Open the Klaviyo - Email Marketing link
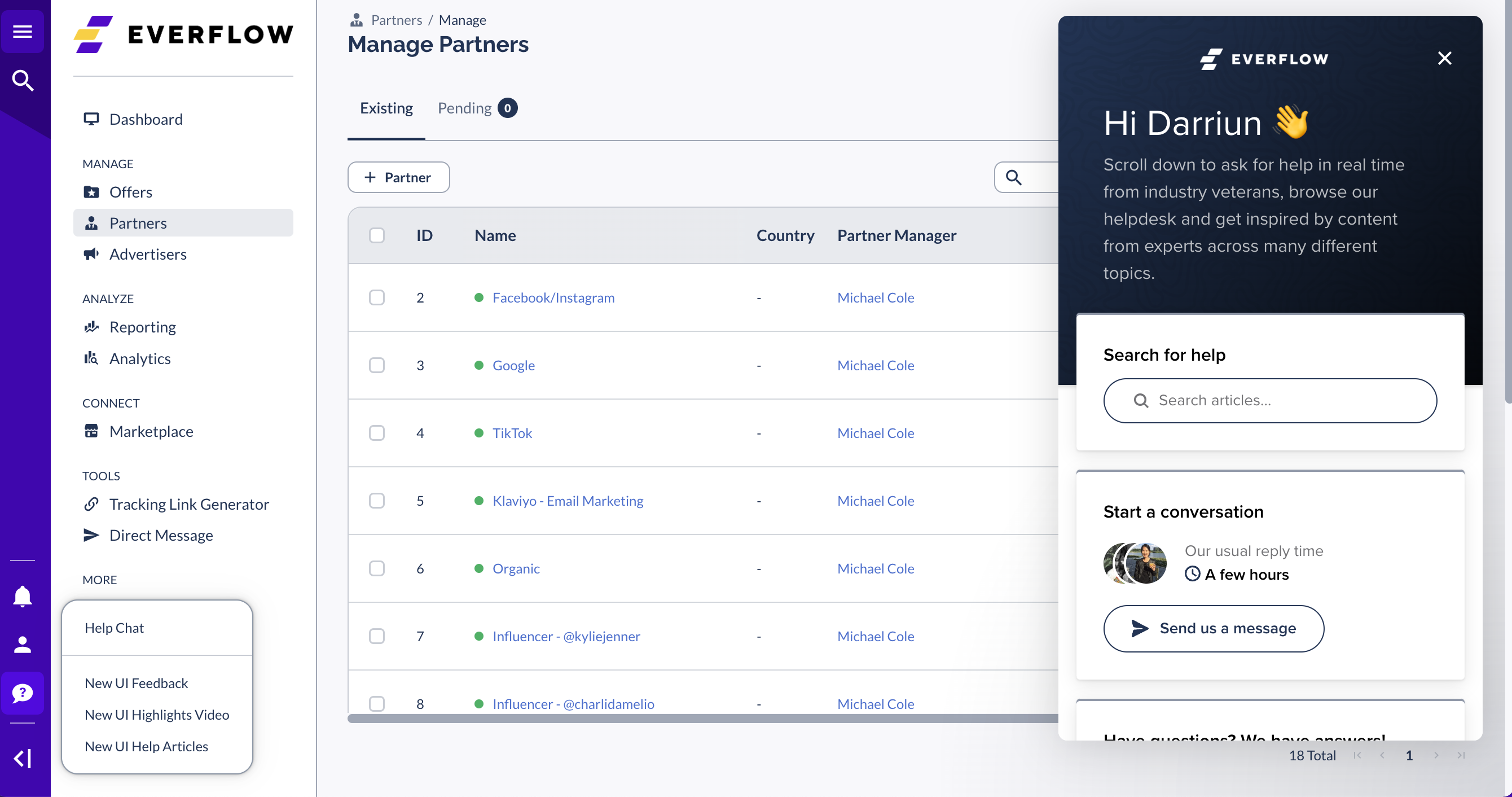This screenshot has height=797, width=1512. point(568,501)
